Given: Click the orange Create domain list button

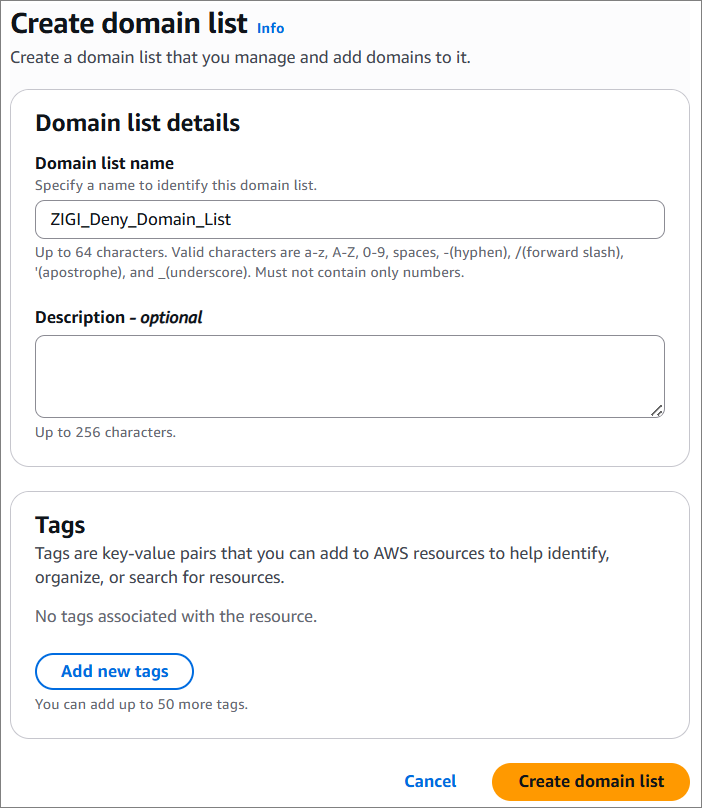Looking at the screenshot, I should [591, 781].
